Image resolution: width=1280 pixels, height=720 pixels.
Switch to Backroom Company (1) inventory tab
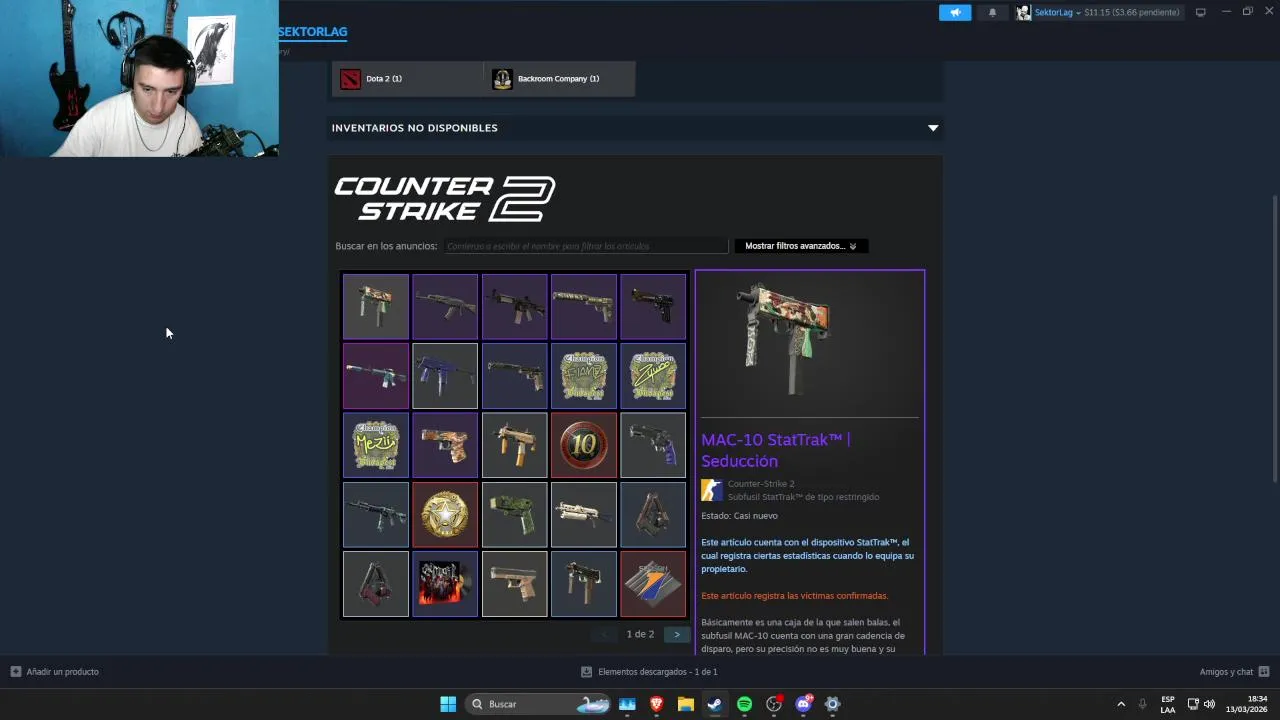(x=560, y=79)
